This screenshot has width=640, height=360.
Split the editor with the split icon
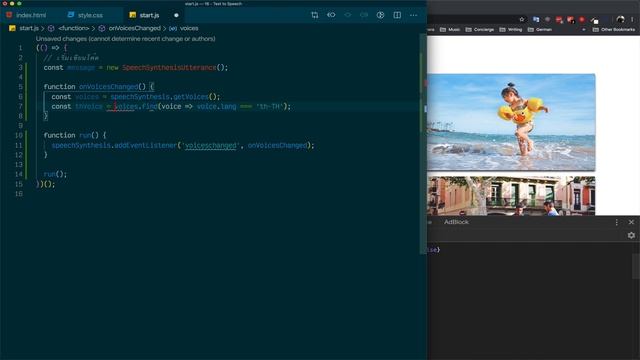(397, 15)
